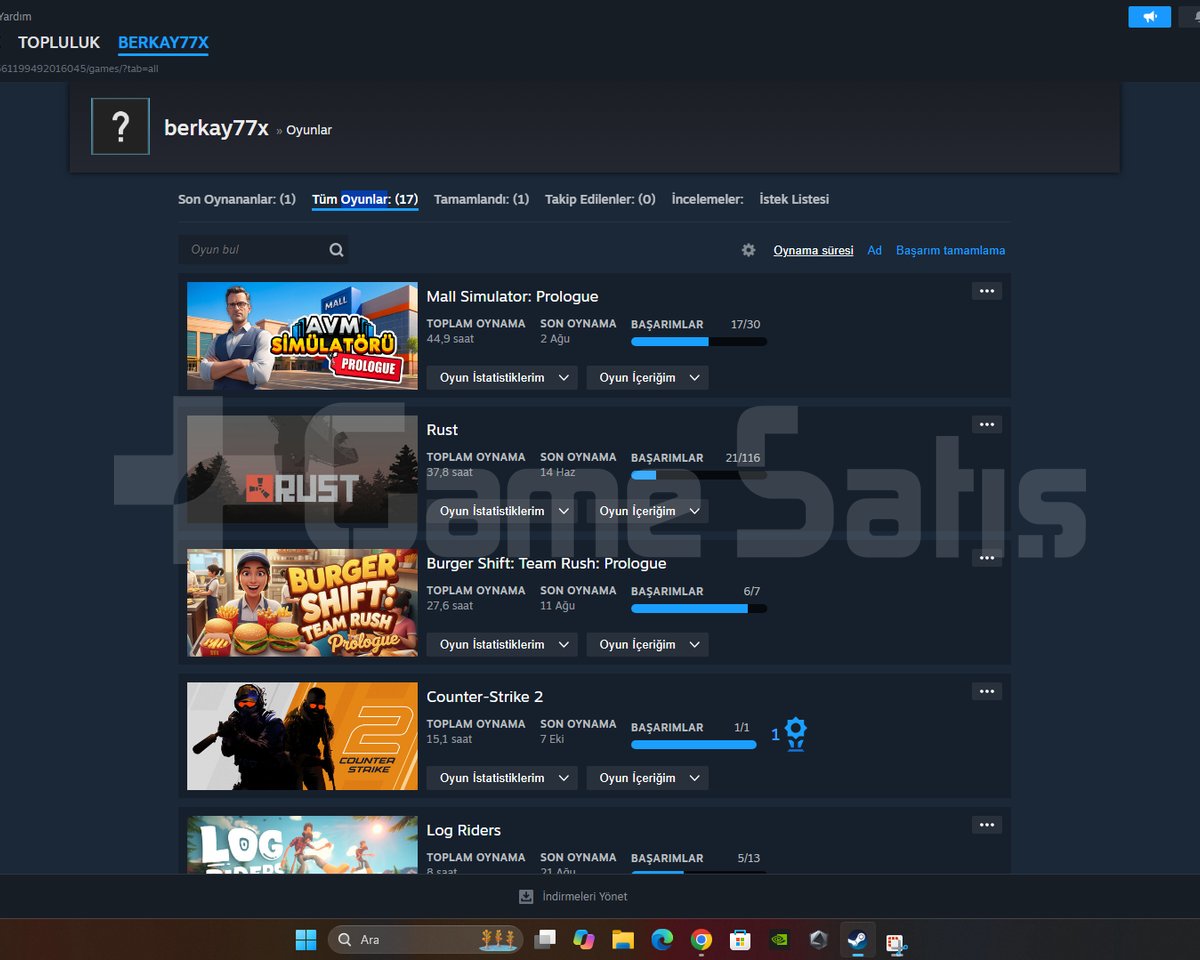
Task: Open the Burger Shift game thumbnail
Action: click(302, 603)
